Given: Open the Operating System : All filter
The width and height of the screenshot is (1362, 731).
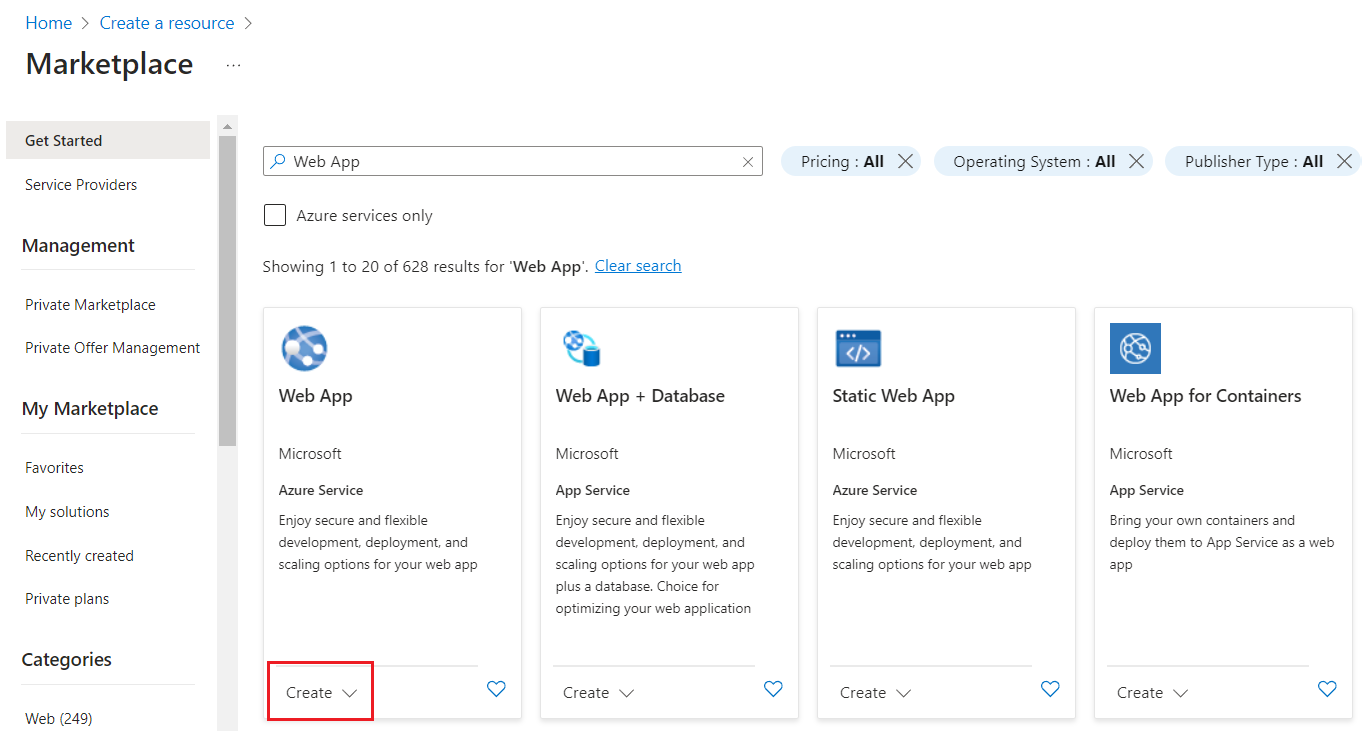Looking at the screenshot, I should click(x=1034, y=161).
